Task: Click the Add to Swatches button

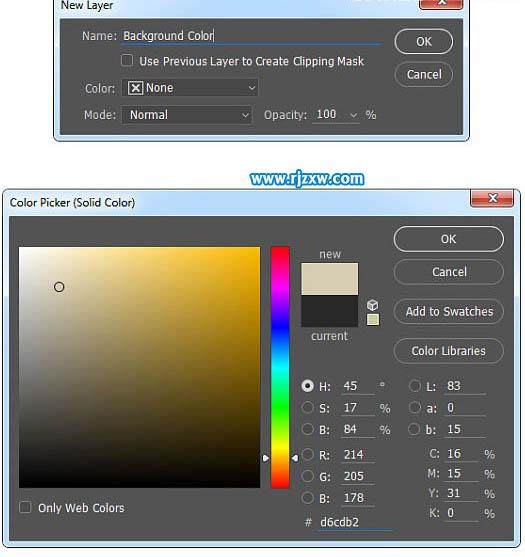Action: pos(449,312)
